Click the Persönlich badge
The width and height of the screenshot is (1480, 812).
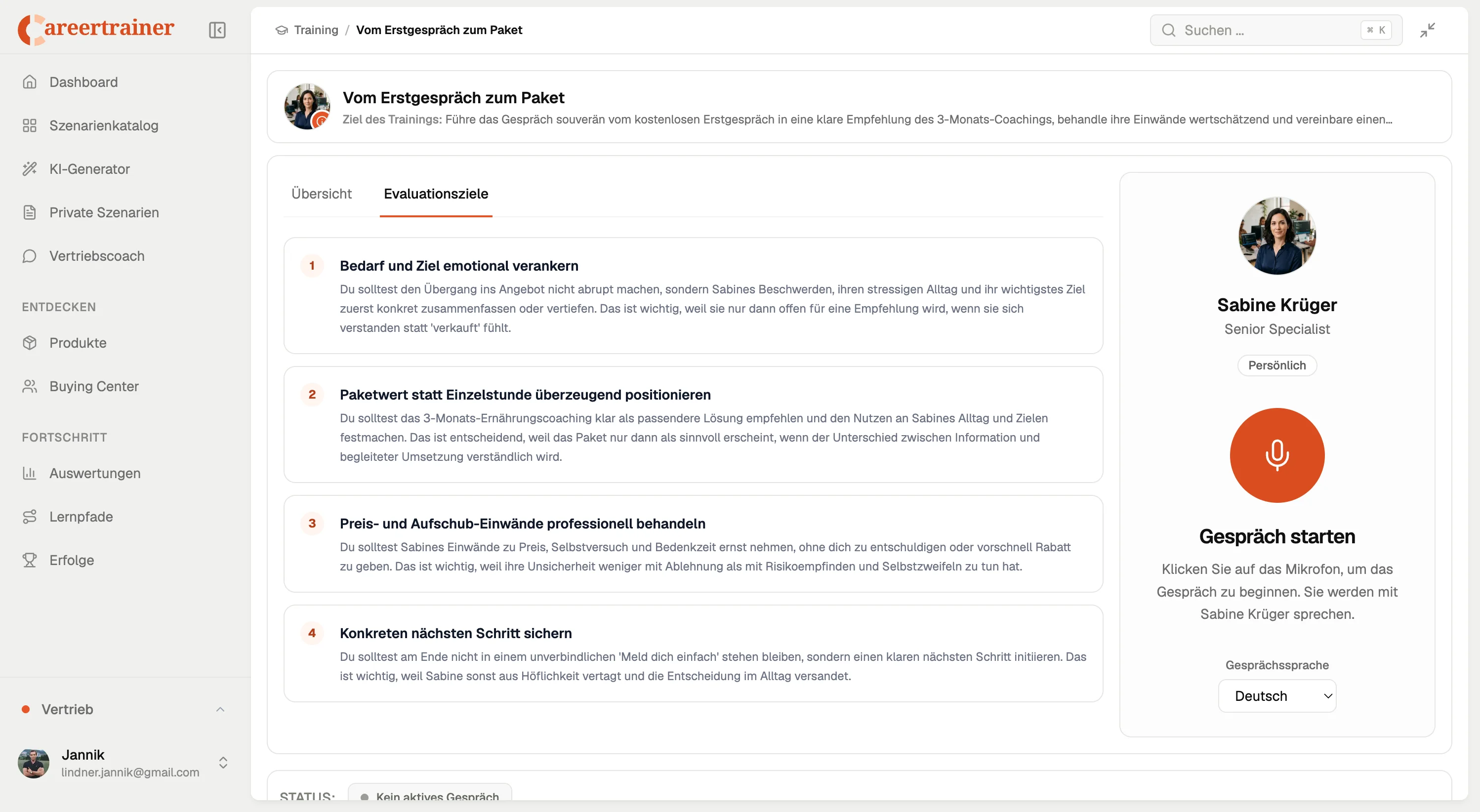1276,366
